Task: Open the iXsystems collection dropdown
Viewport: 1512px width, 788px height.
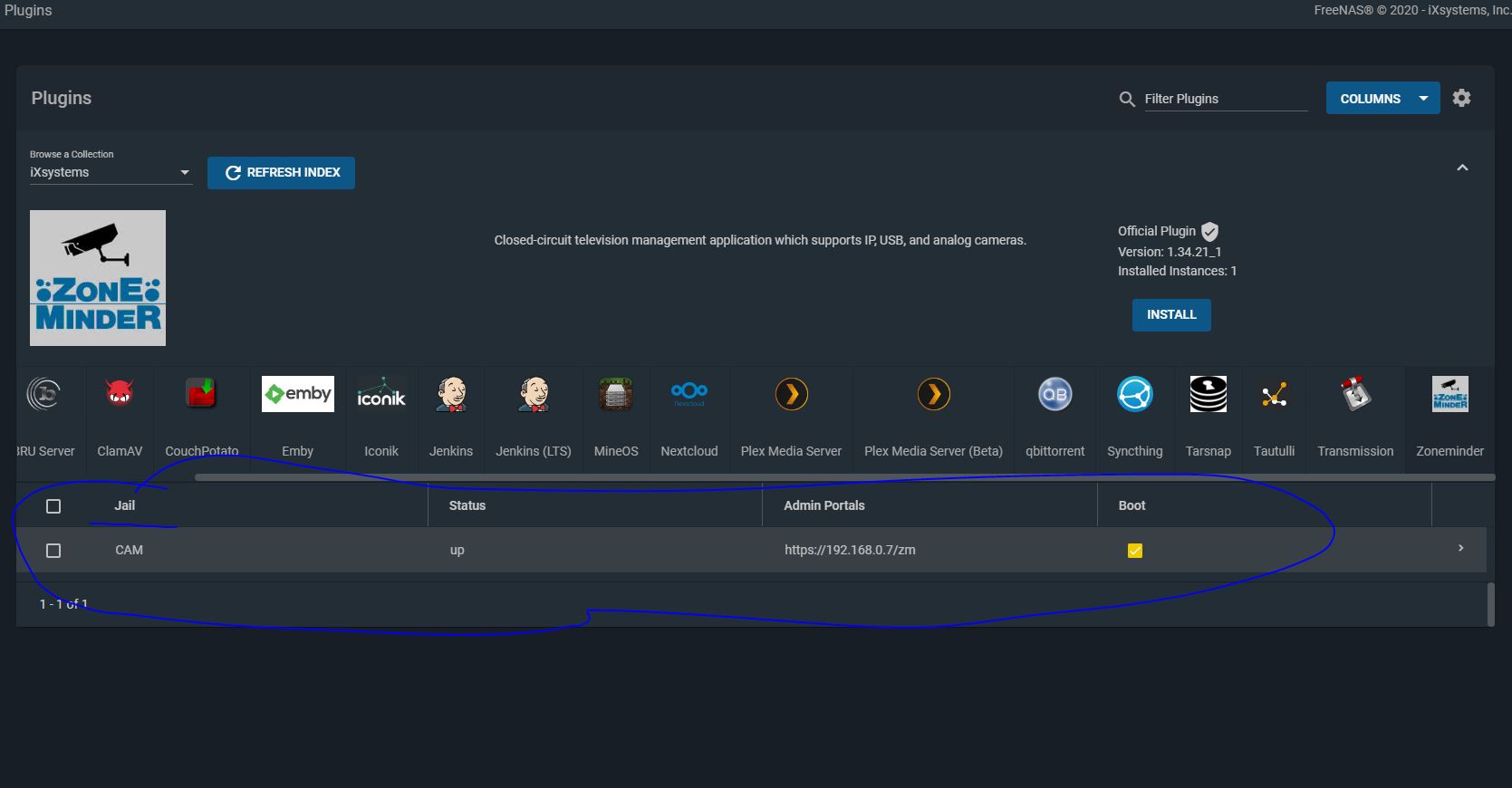Action: [x=111, y=172]
